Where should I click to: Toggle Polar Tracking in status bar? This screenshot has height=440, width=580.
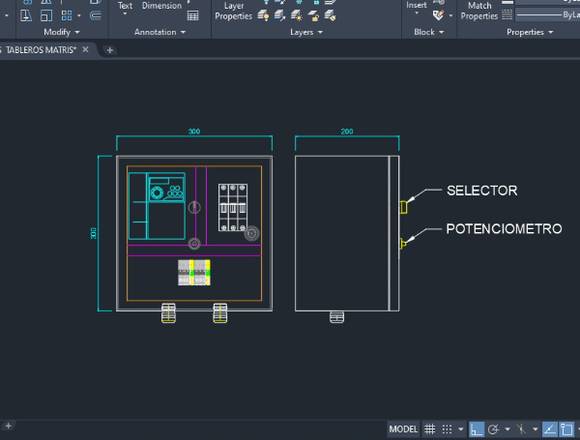tap(493, 429)
